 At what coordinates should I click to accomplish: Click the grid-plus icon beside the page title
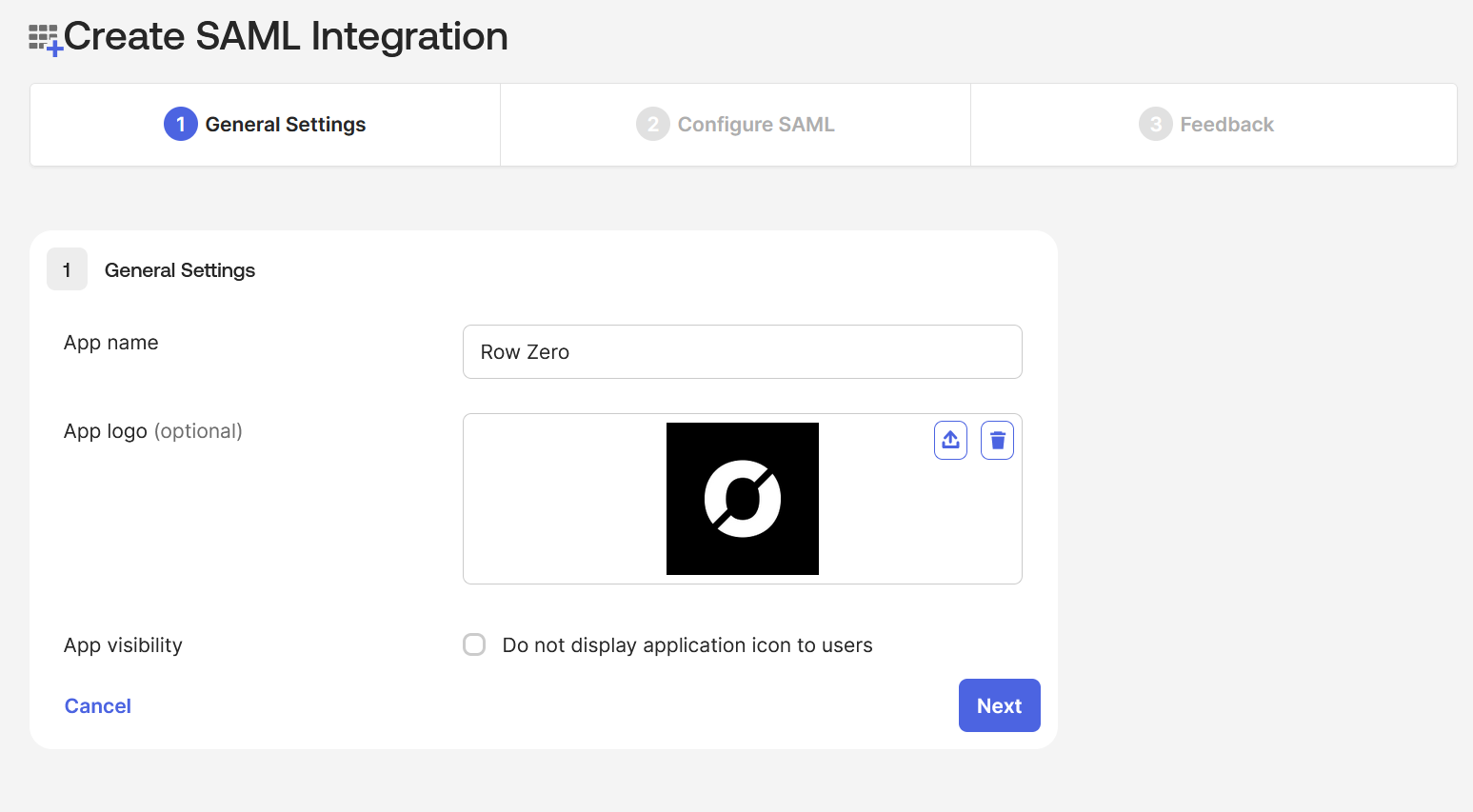point(44,36)
